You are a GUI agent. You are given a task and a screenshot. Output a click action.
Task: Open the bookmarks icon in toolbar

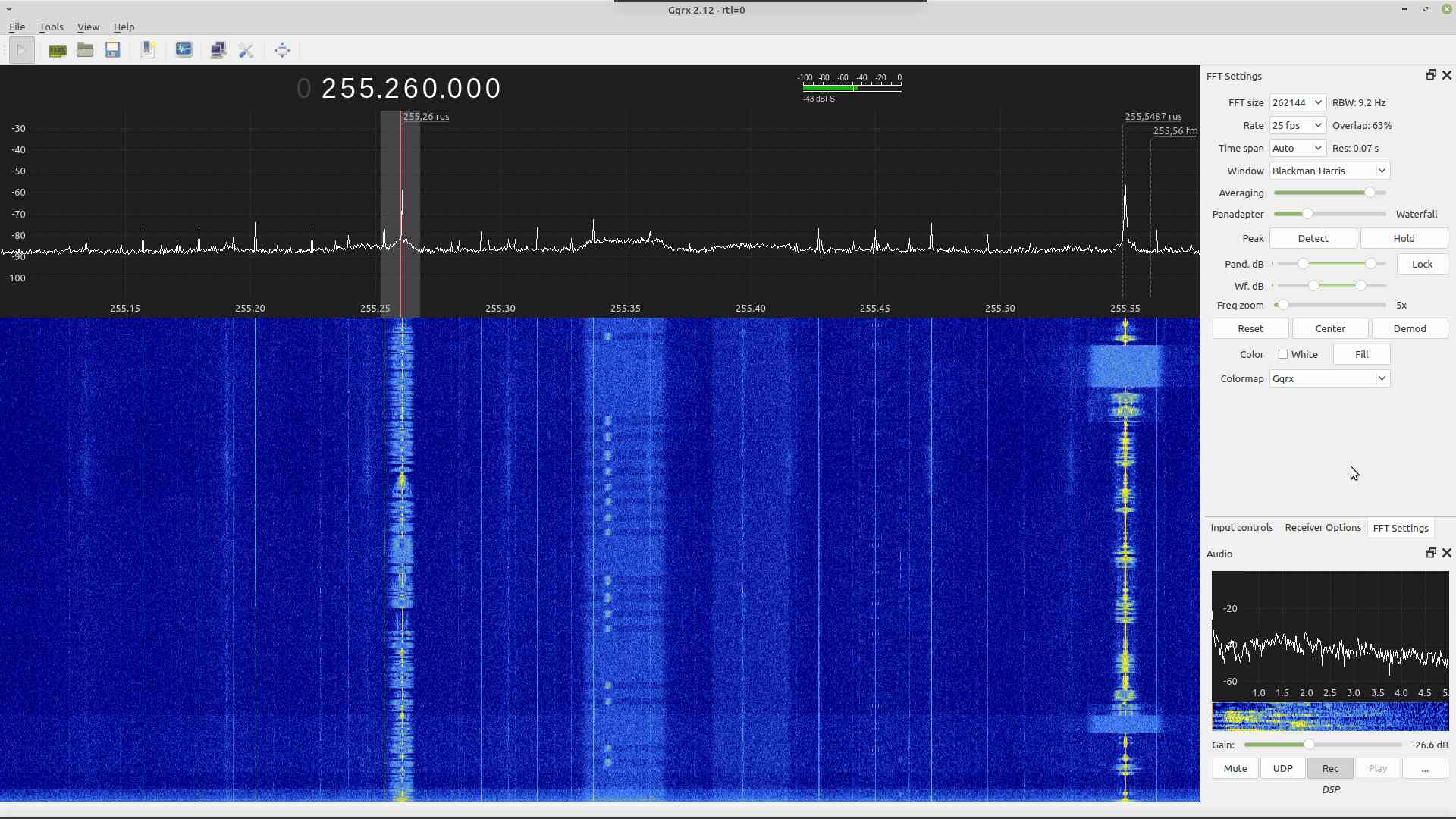pyautogui.click(x=148, y=51)
